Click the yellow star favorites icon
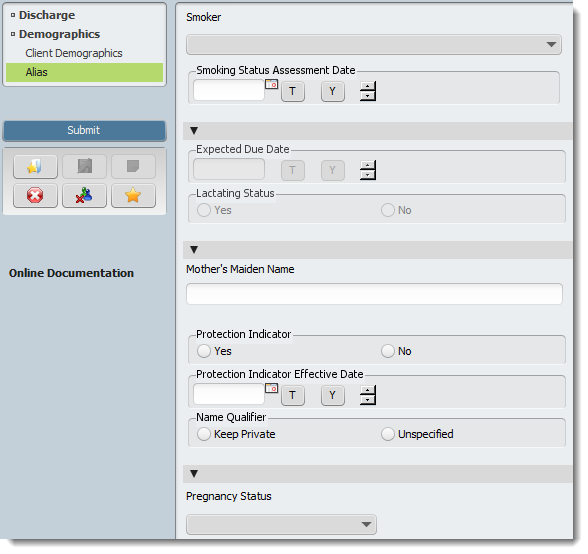The image size is (588, 554). click(x=133, y=195)
